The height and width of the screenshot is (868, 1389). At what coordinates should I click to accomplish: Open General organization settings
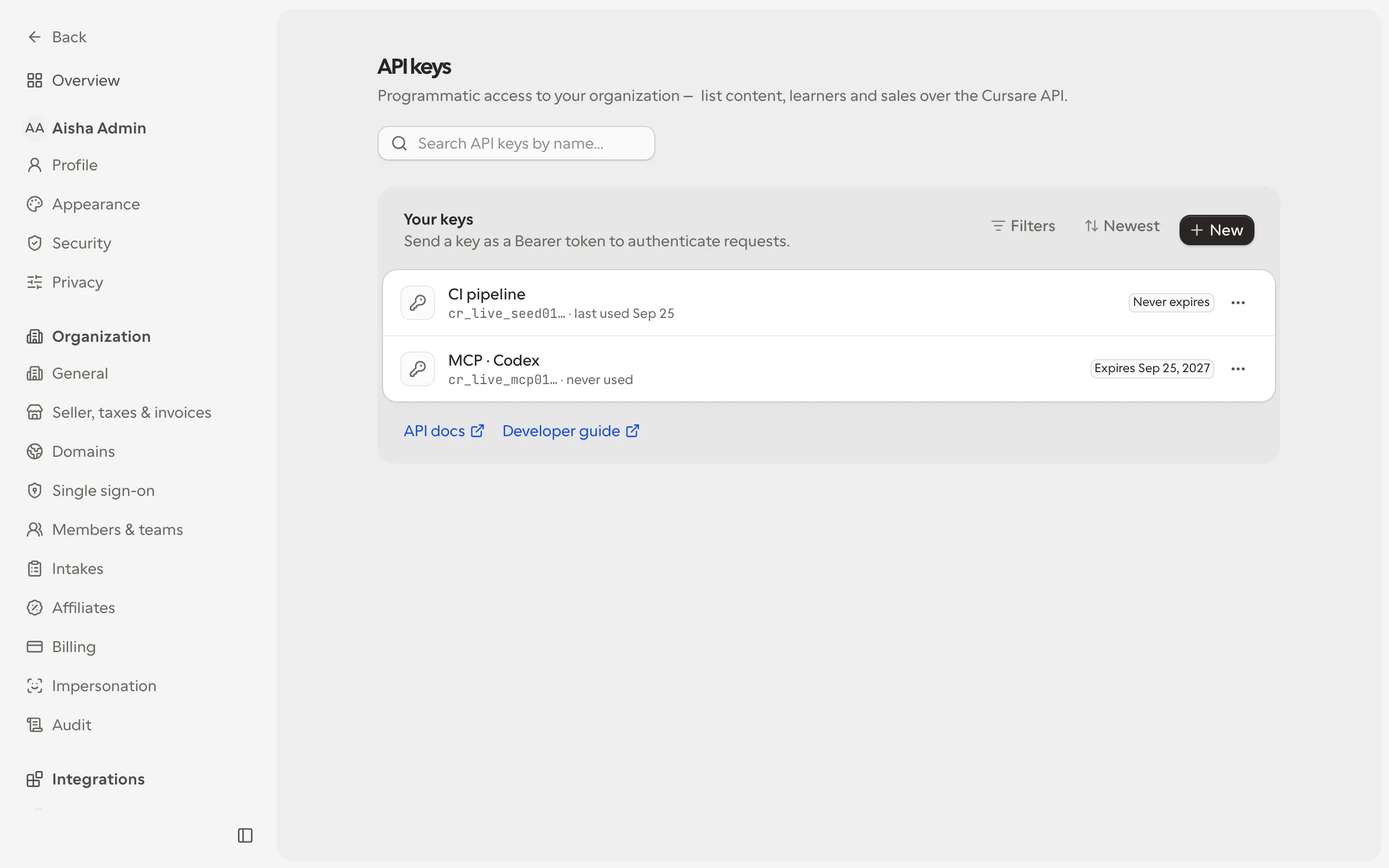tap(67, 374)
